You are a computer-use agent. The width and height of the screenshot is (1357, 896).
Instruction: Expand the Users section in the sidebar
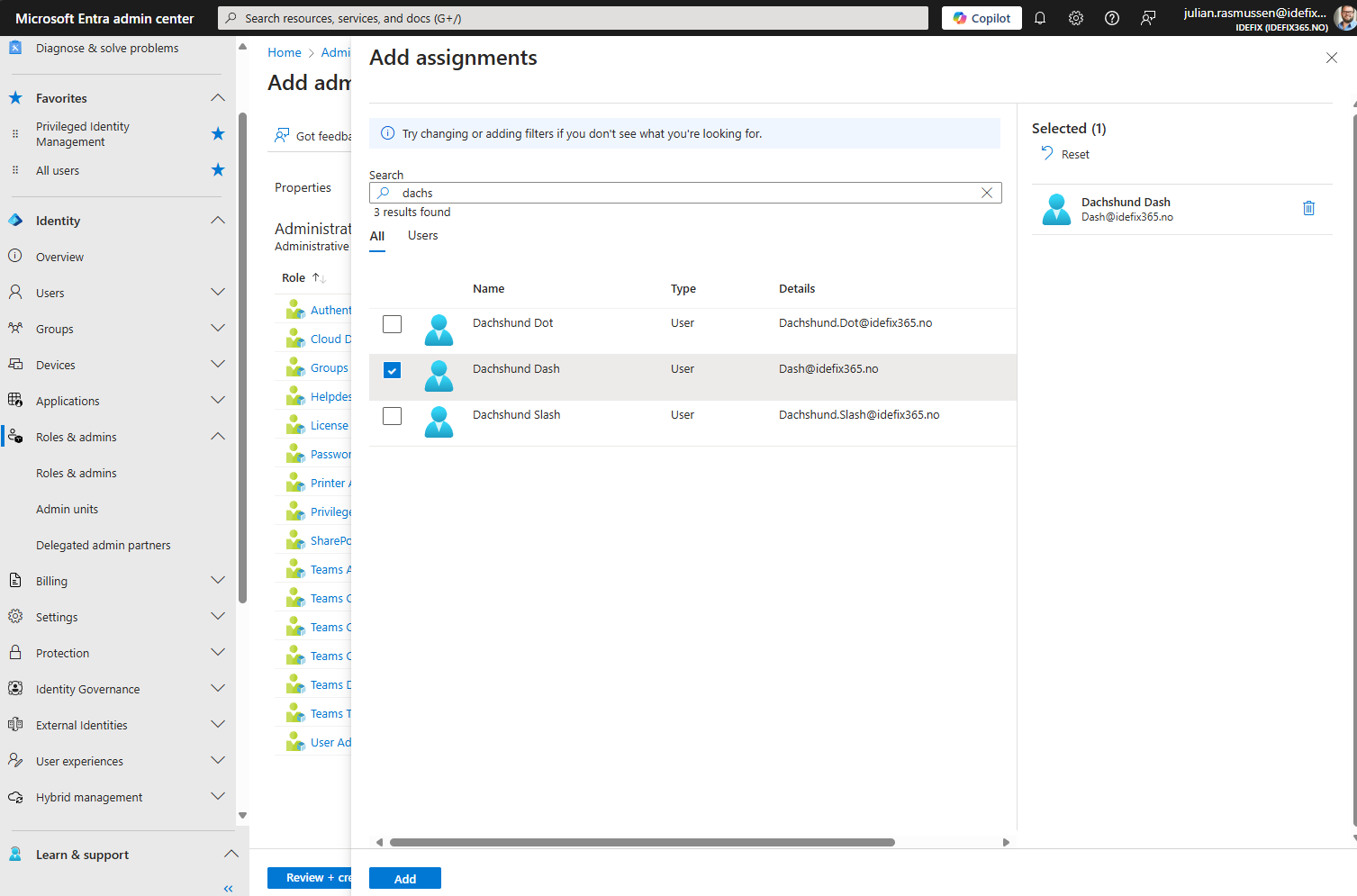pyautogui.click(x=218, y=292)
